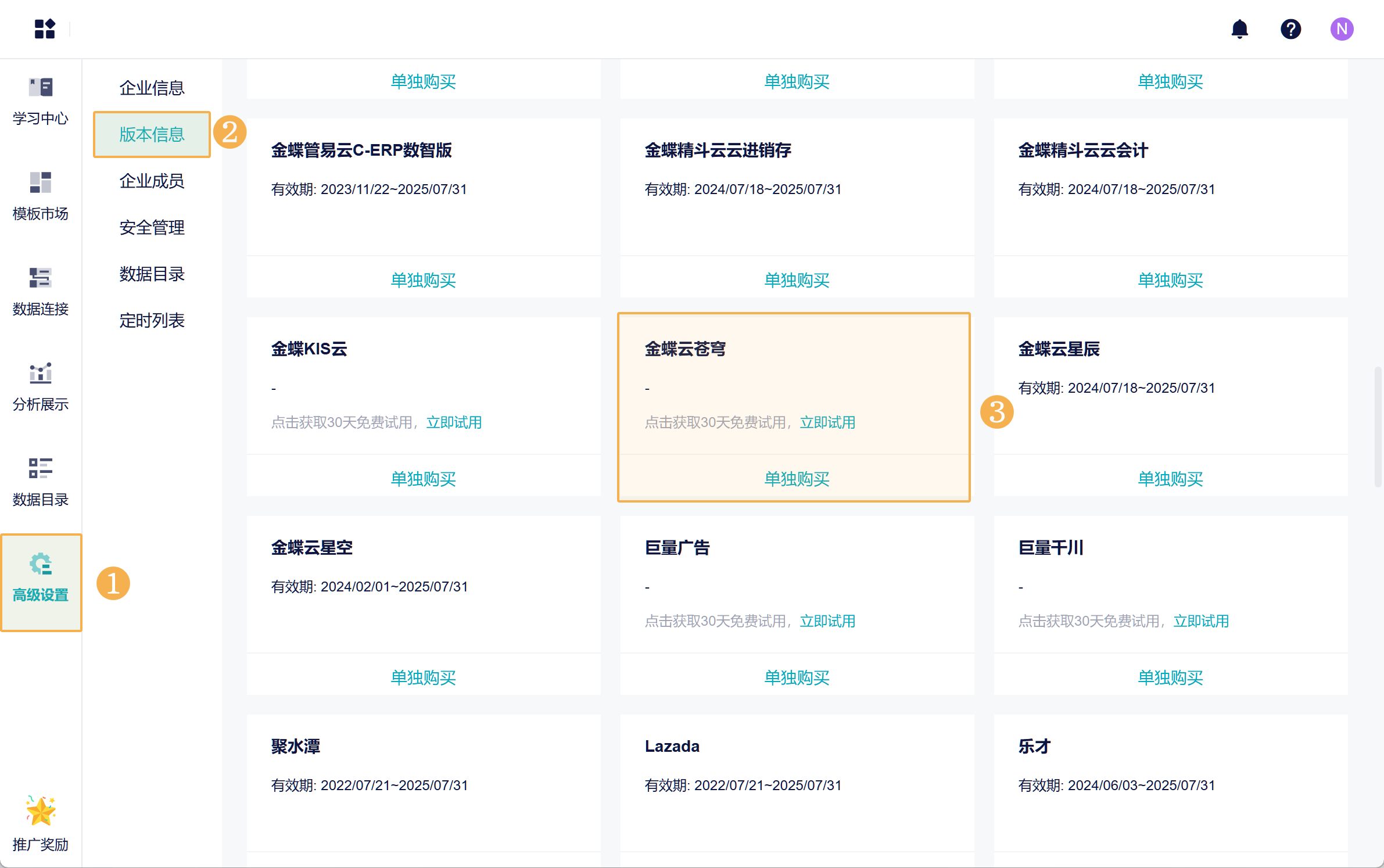
Task: Open the 定时列表 menu item
Action: click(152, 320)
